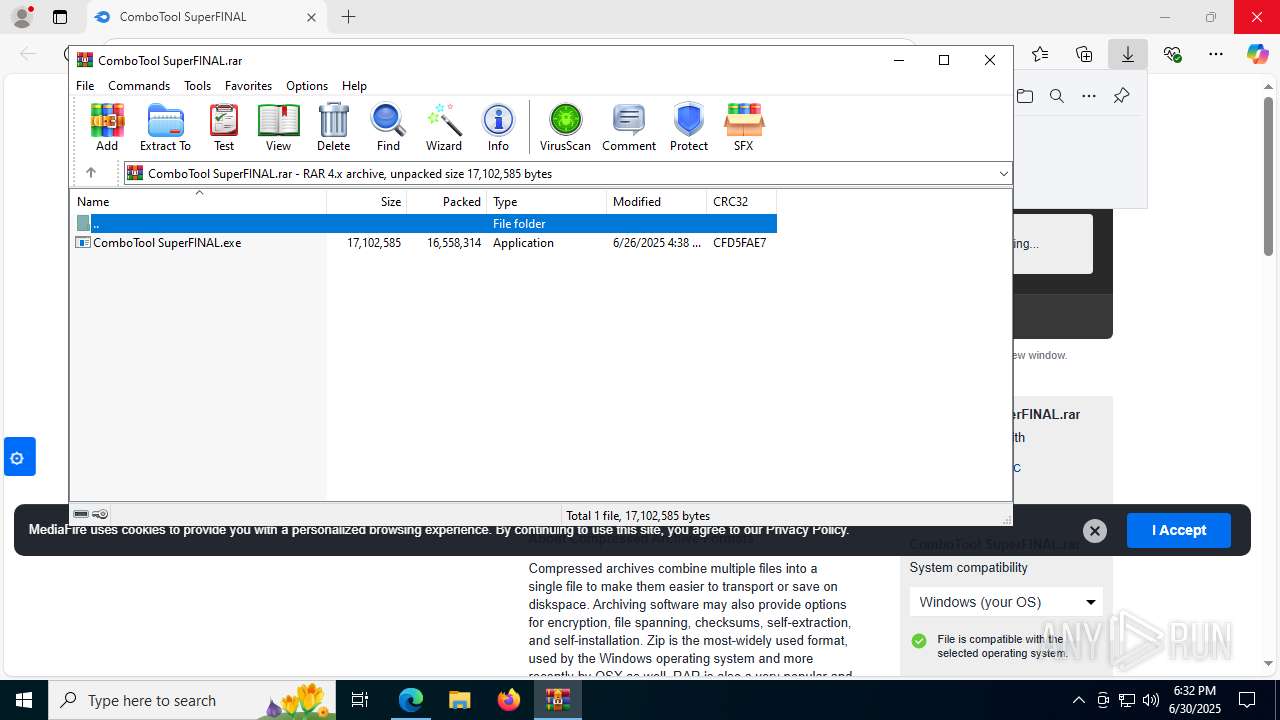This screenshot has height=720, width=1280.
Task: Click CRC32 value CFD5FAE7
Action: click(740, 242)
